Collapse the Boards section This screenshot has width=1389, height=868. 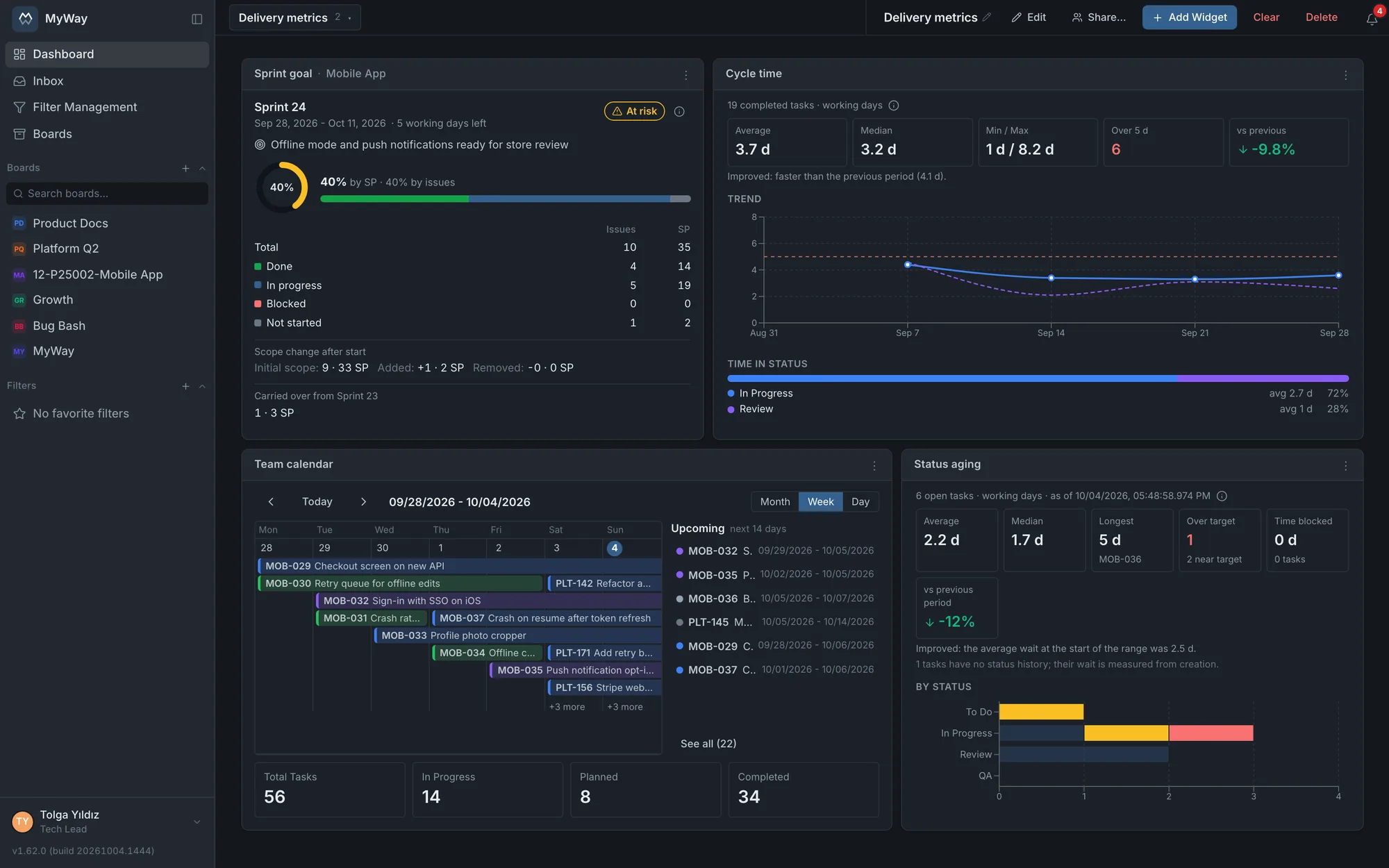tap(202, 168)
